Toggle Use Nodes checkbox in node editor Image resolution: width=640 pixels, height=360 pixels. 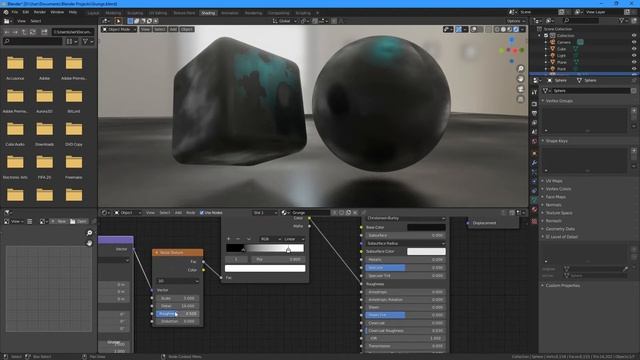pos(202,213)
